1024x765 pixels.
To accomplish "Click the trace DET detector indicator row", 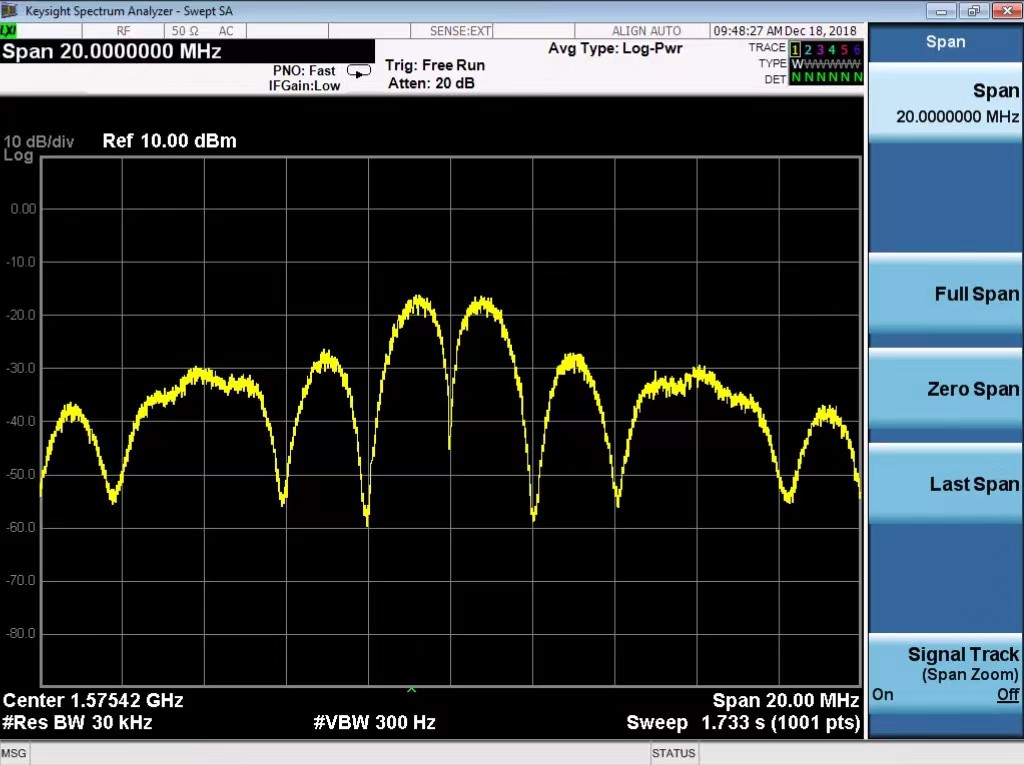I will pos(825,78).
